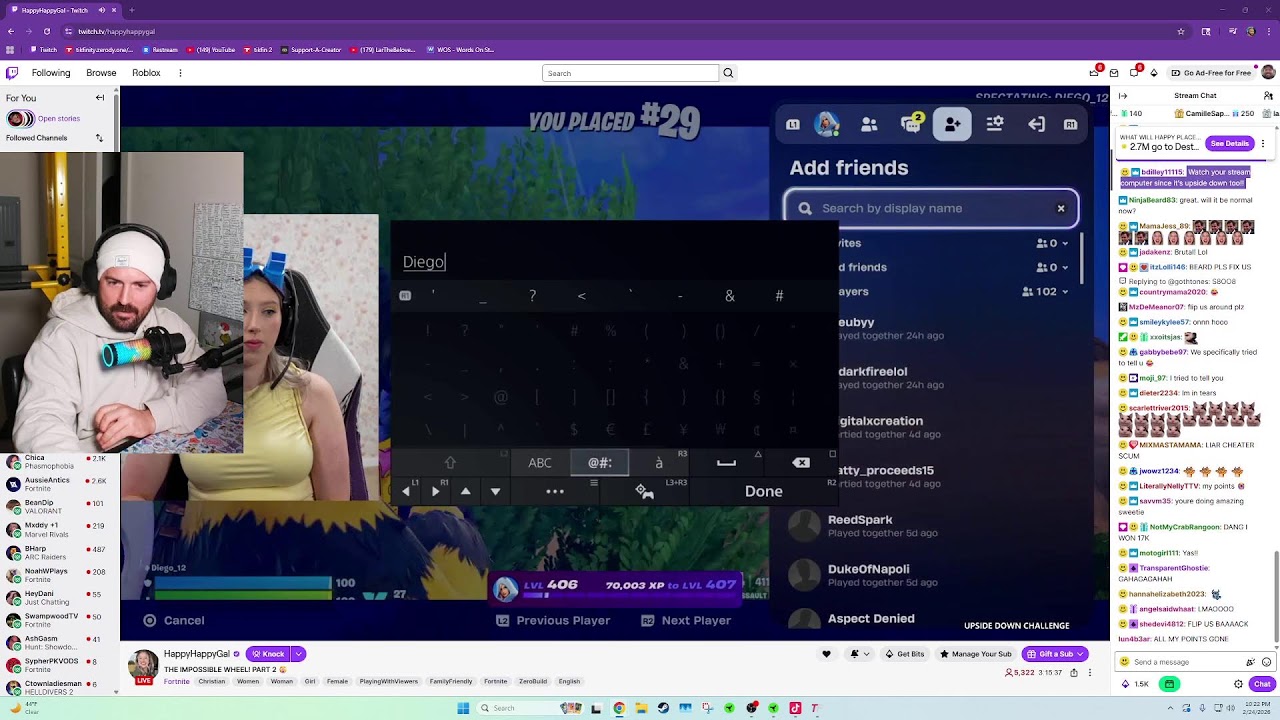This screenshot has height=720, width=1280.
Task: Open SwampwoodTV channel in sidebar
Action: (x=59, y=621)
